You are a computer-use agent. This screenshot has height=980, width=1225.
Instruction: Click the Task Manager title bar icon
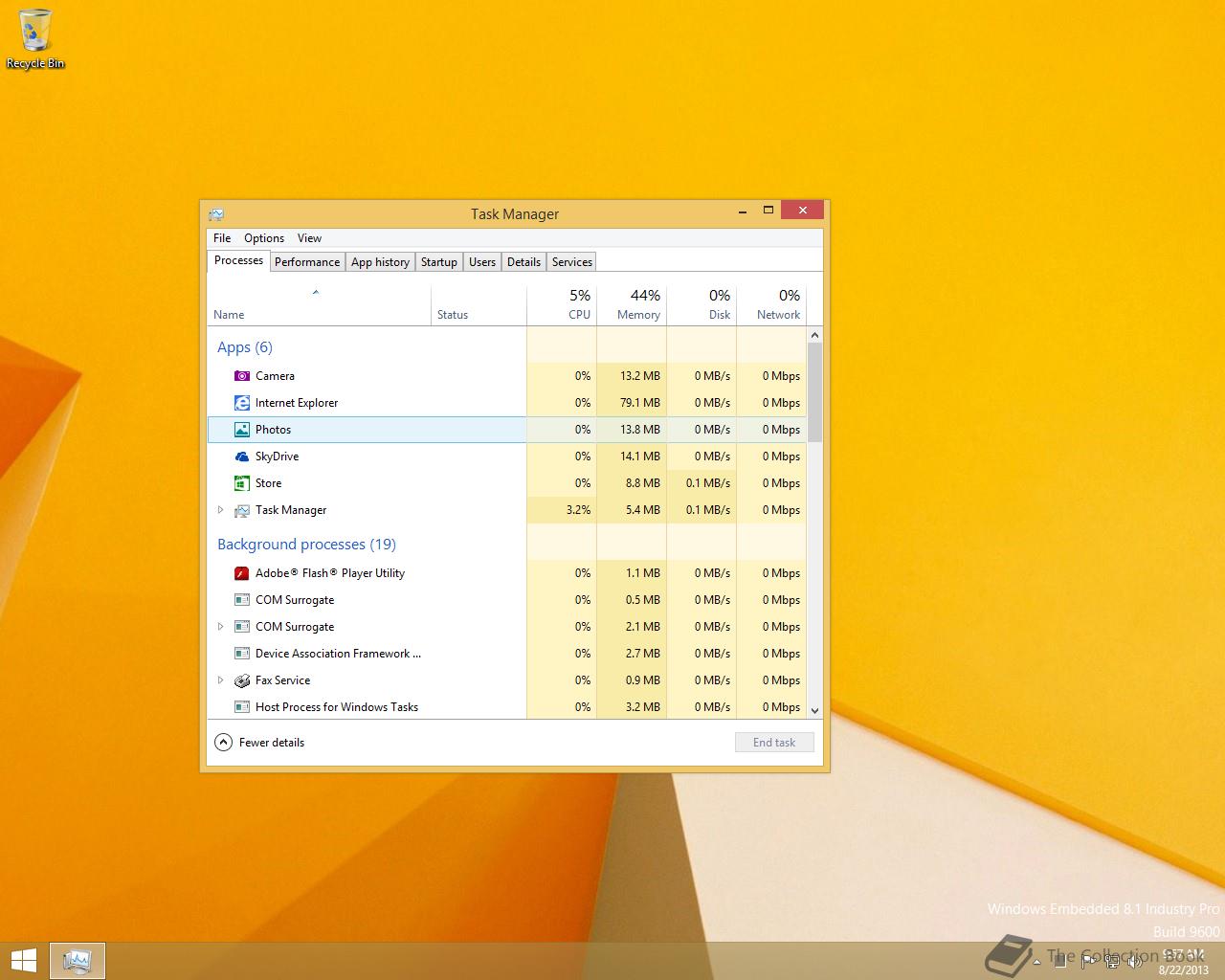point(216,213)
